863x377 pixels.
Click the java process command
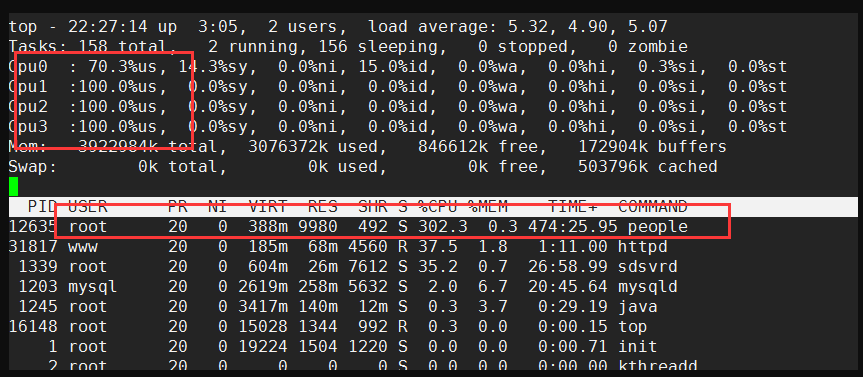point(638,307)
